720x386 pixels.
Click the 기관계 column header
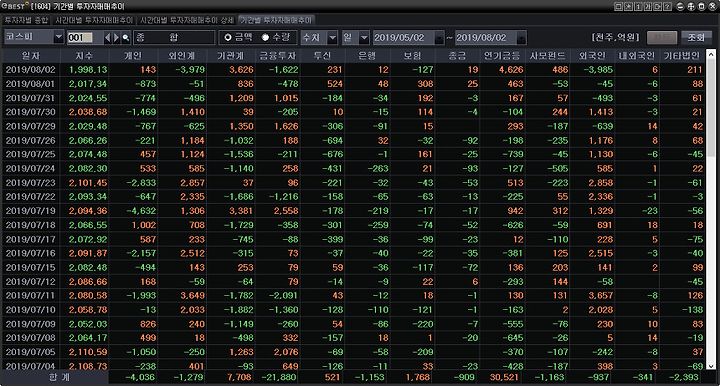(x=230, y=56)
